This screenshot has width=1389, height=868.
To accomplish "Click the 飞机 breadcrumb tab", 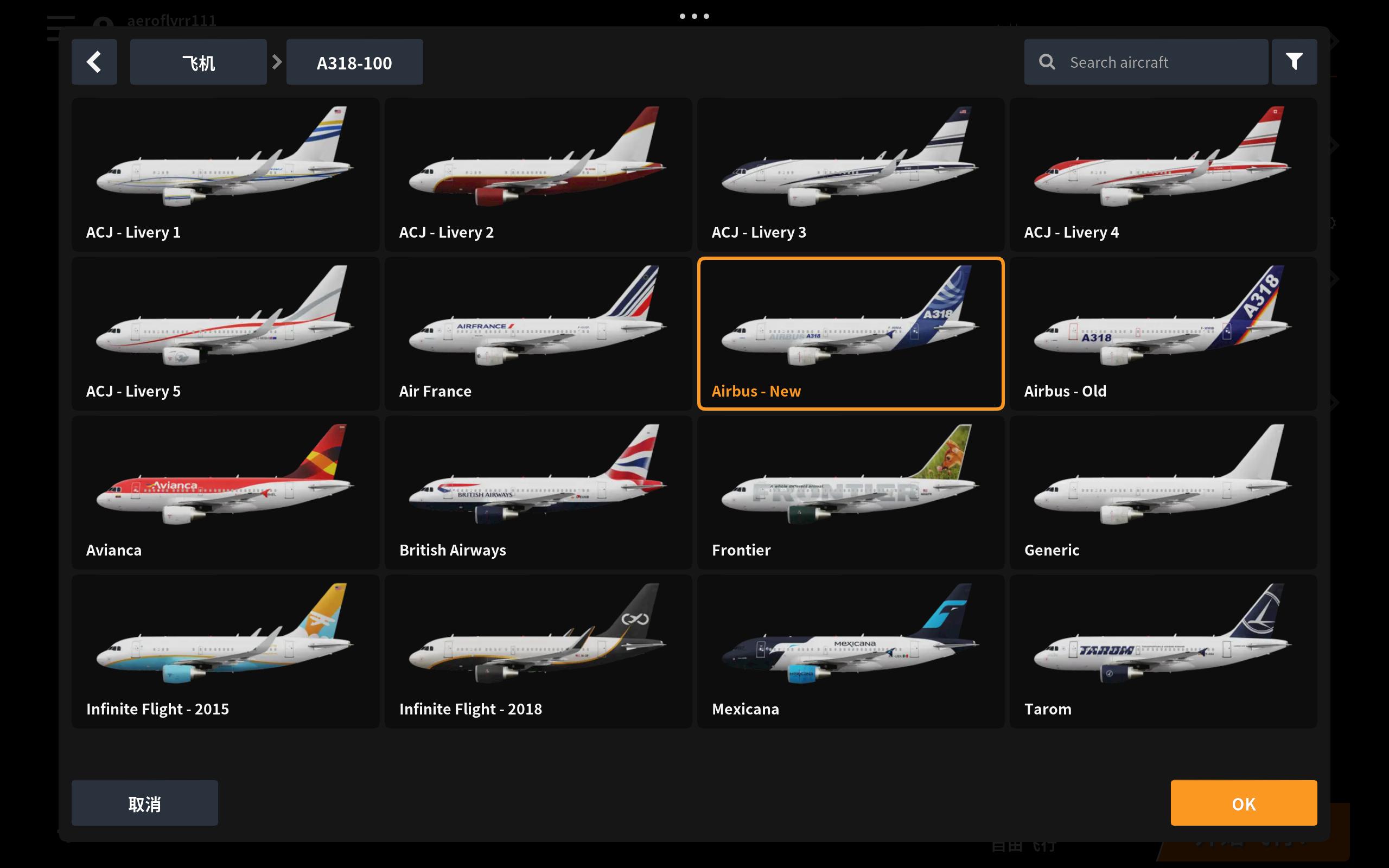I will pyautogui.click(x=198, y=62).
